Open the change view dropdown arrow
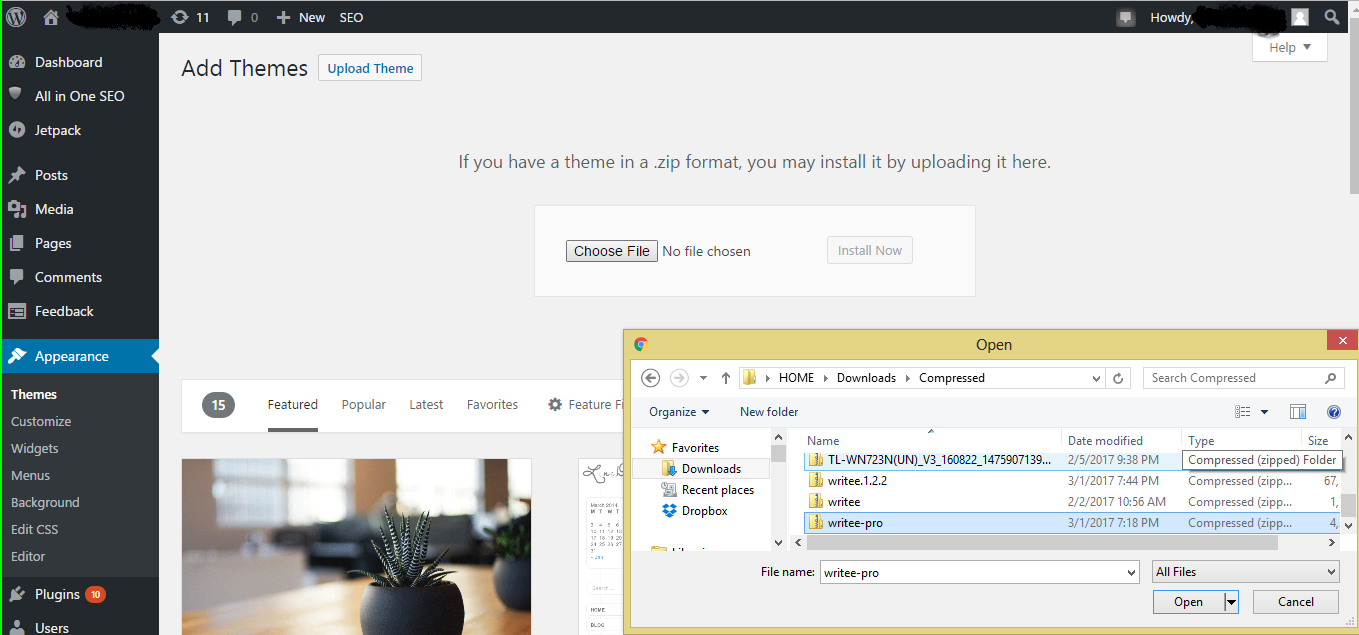 point(1264,411)
